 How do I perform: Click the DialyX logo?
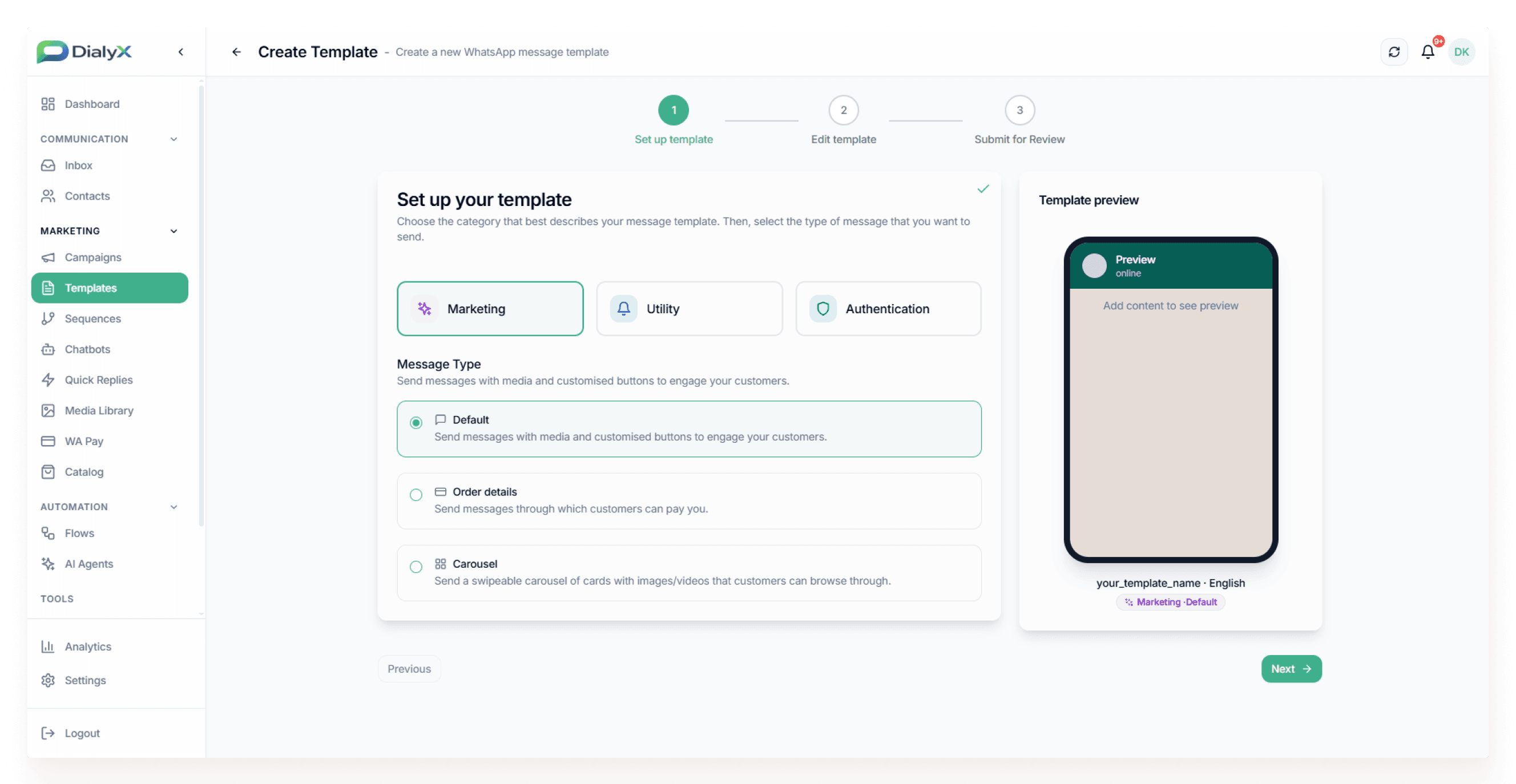click(x=84, y=52)
